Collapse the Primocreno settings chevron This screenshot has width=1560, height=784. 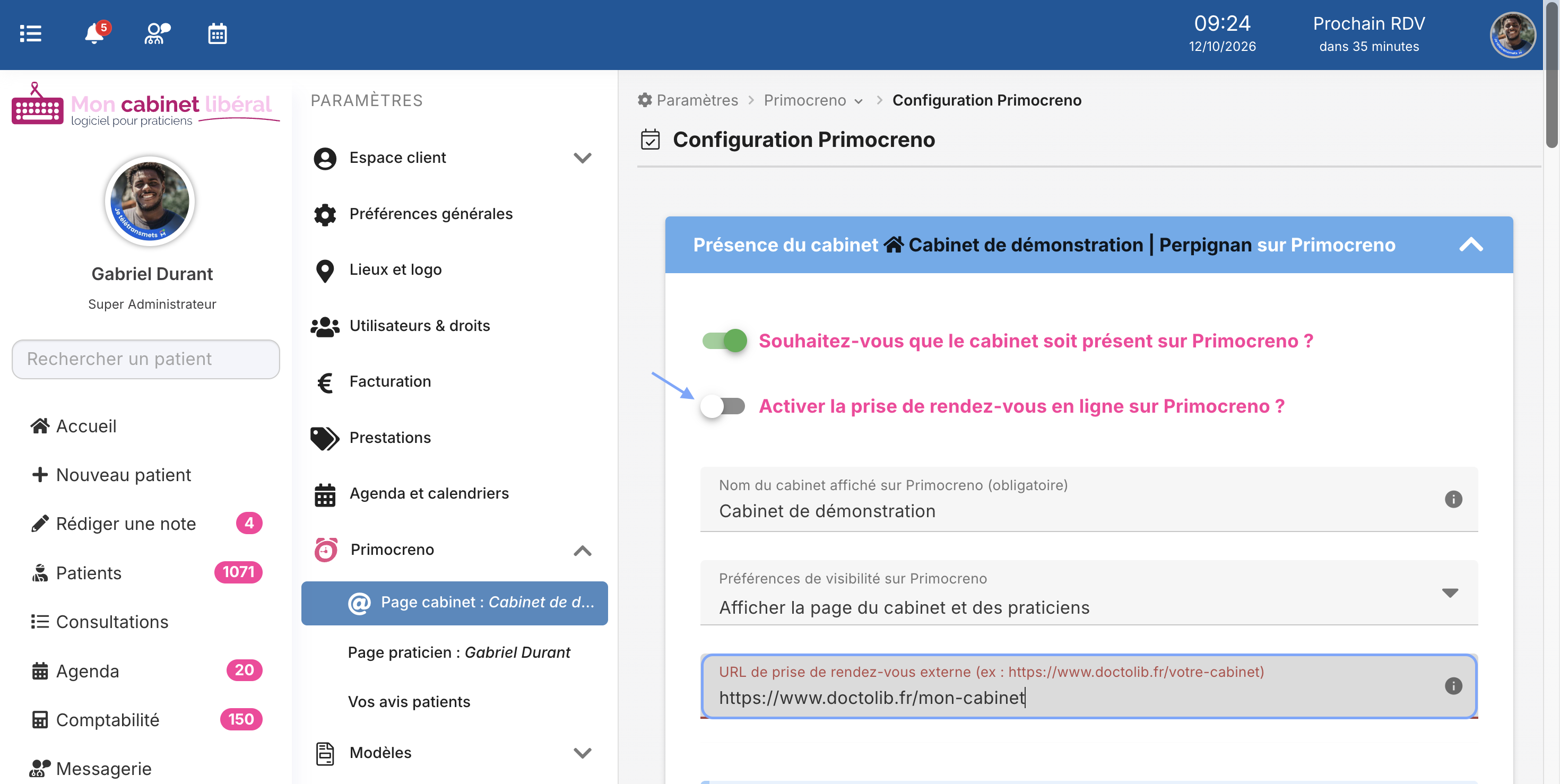click(x=583, y=550)
